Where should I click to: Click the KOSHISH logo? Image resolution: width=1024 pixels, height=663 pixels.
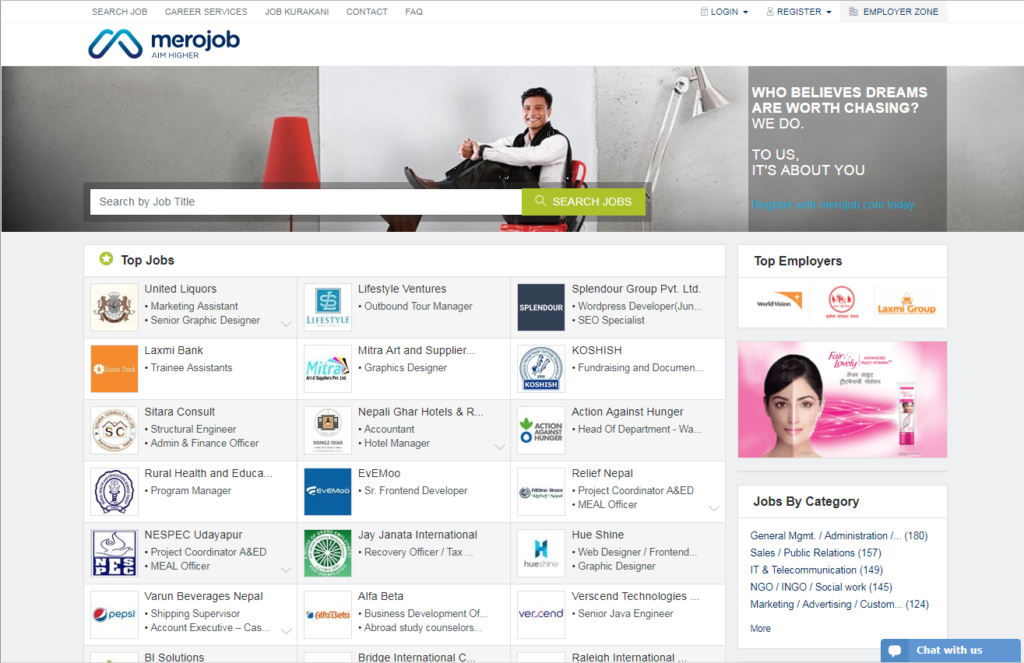point(541,368)
